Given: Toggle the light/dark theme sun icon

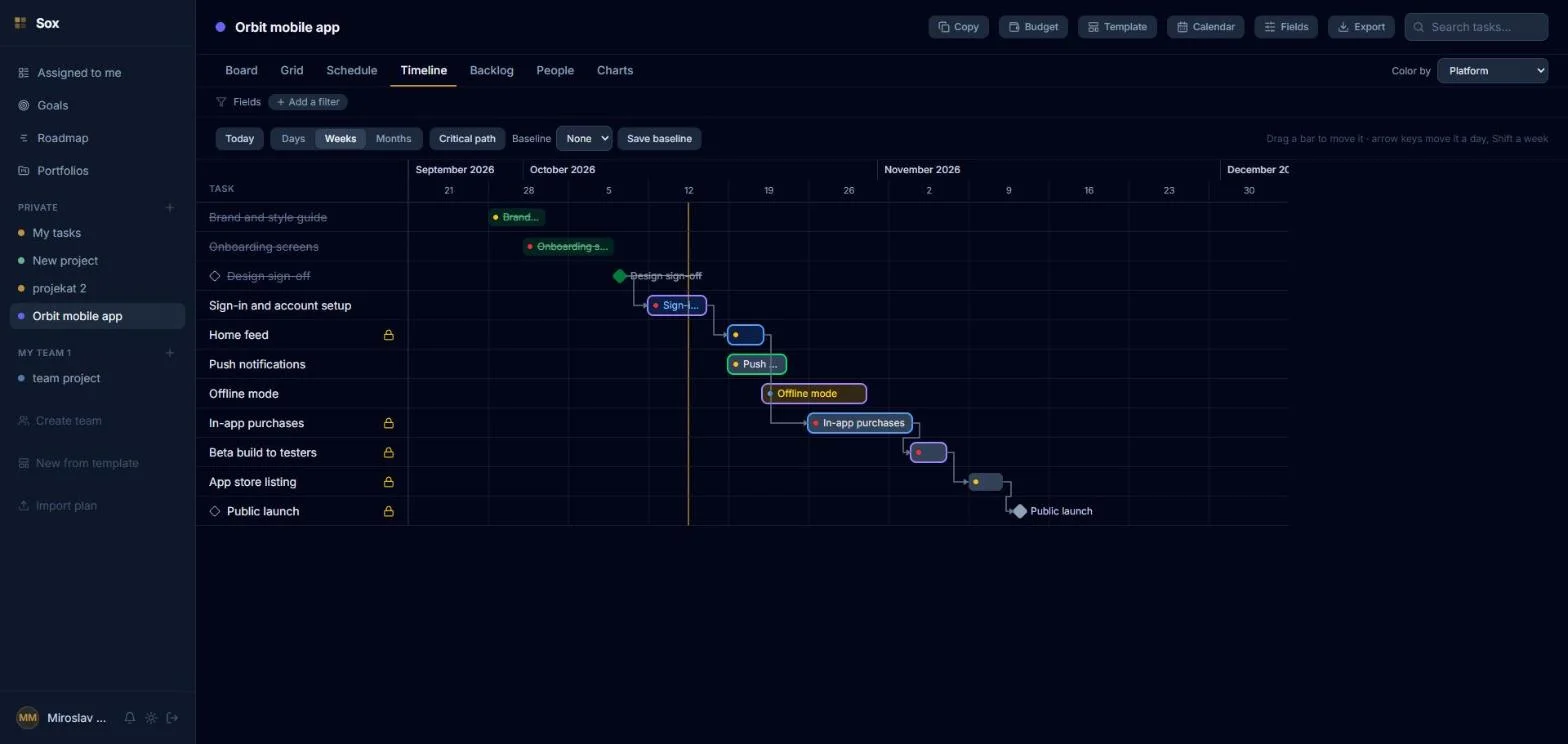Looking at the screenshot, I should [151, 718].
